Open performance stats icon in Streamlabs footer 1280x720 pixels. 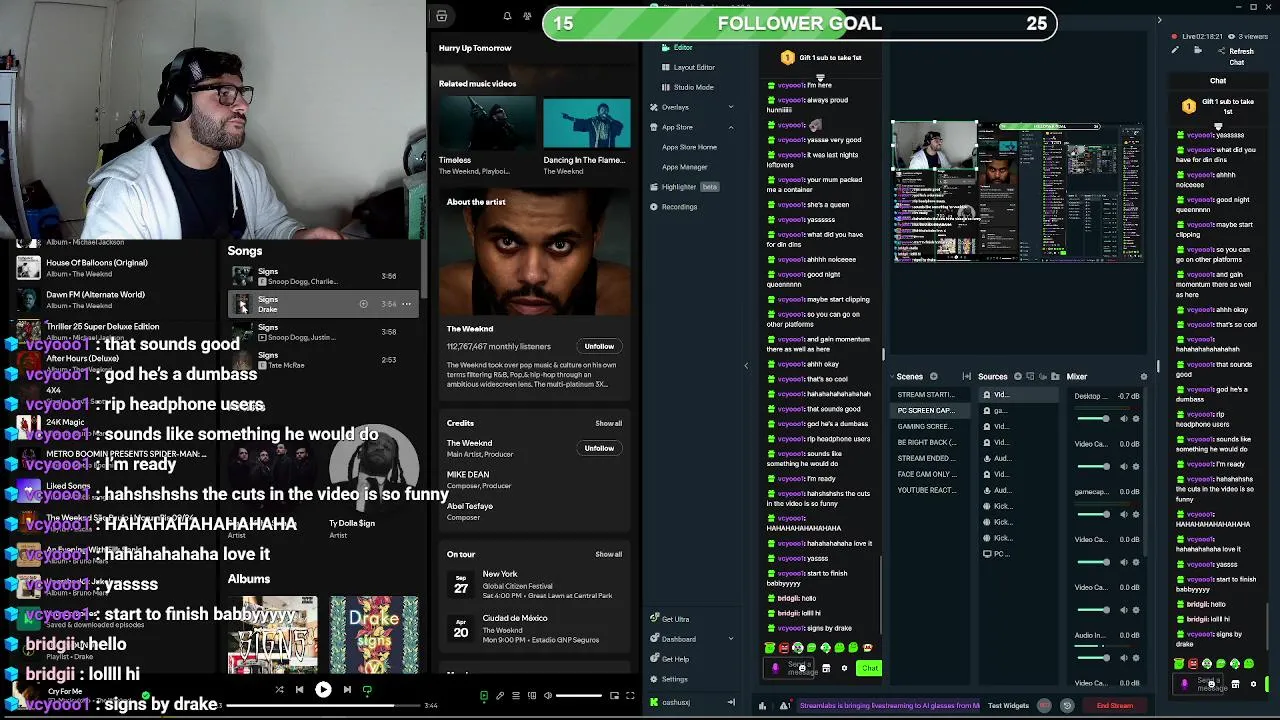(x=763, y=706)
